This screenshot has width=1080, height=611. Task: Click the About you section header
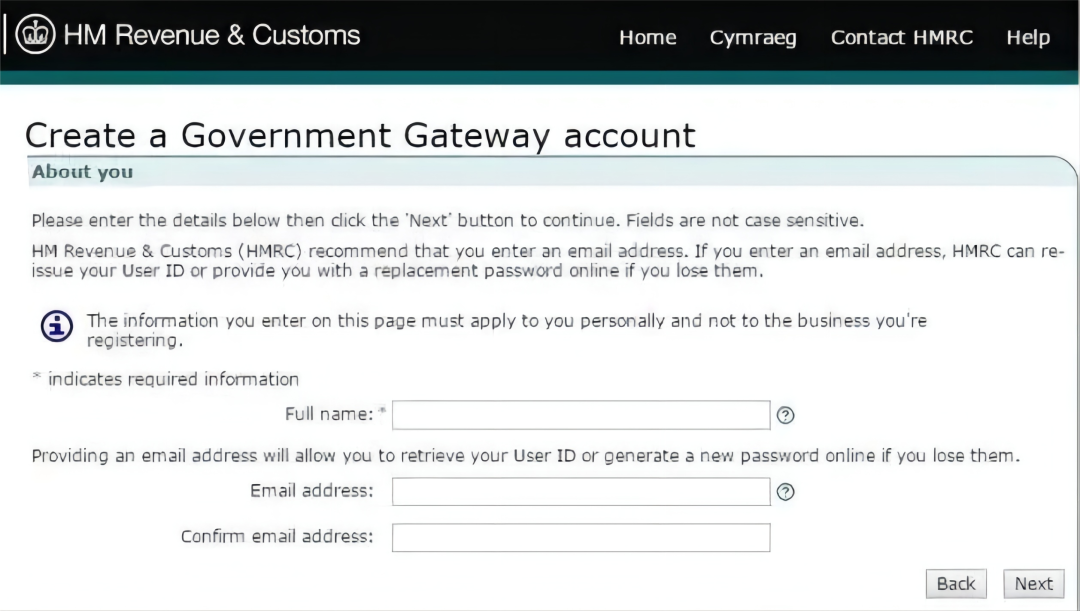tap(82, 172)
